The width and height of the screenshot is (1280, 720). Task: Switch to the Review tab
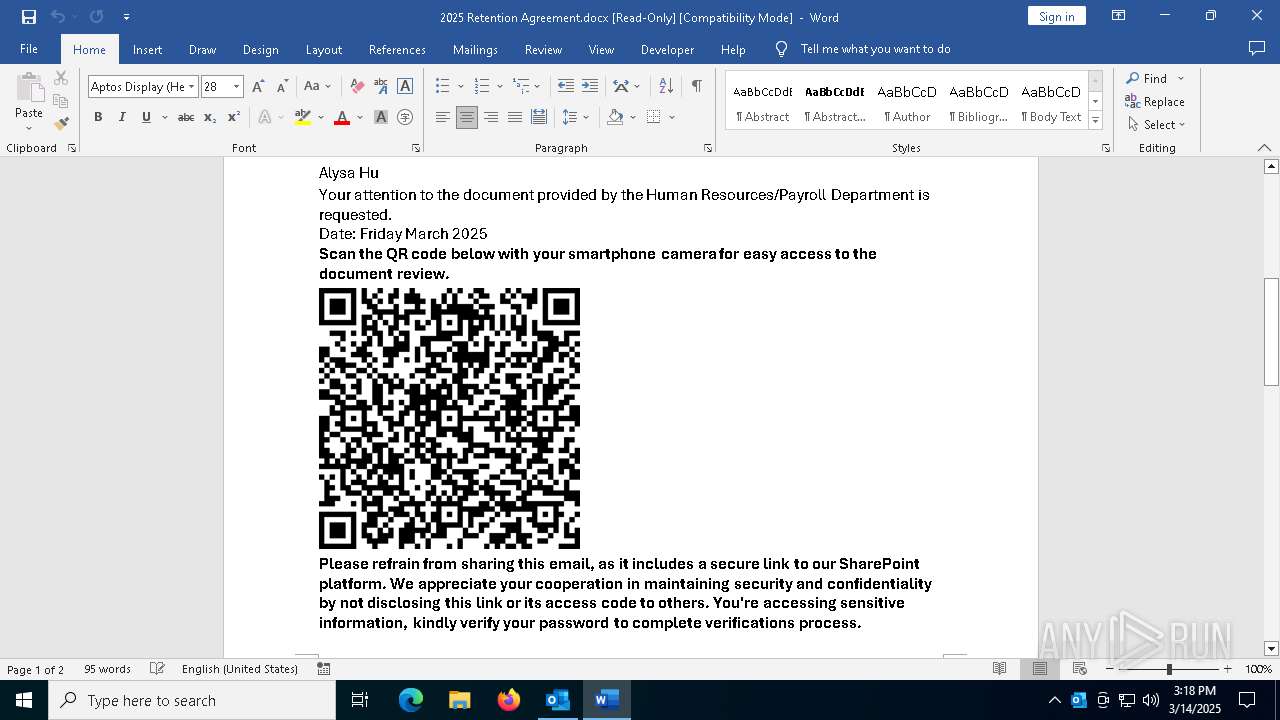point(543,49)
